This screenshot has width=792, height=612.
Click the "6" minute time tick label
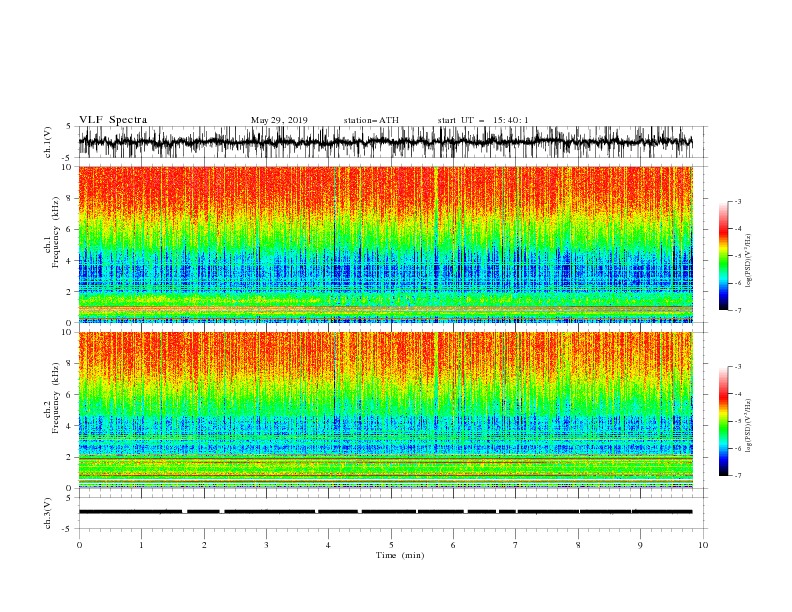pyautogui.click(x=453, y=545)
